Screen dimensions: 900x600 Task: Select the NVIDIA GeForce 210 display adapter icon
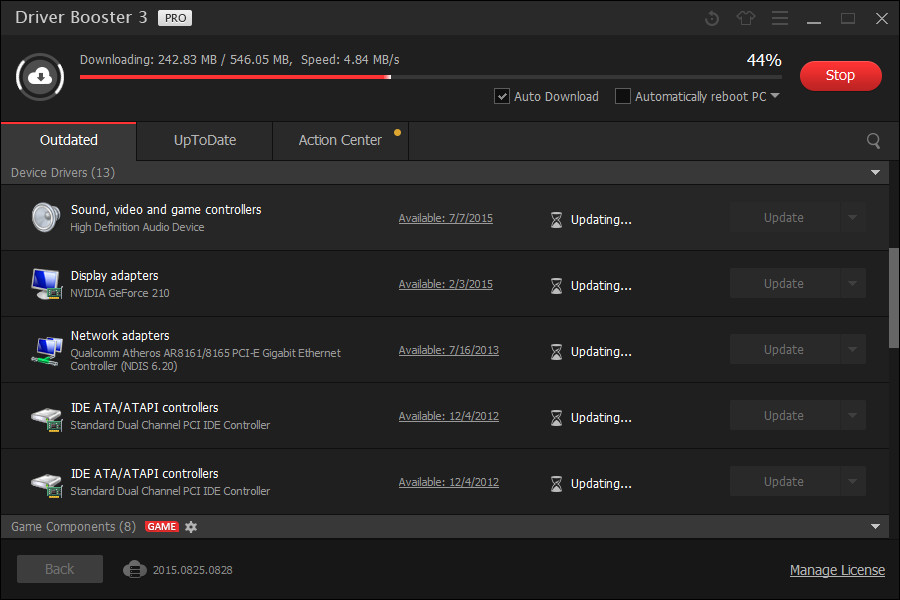(x=46, y=283)
